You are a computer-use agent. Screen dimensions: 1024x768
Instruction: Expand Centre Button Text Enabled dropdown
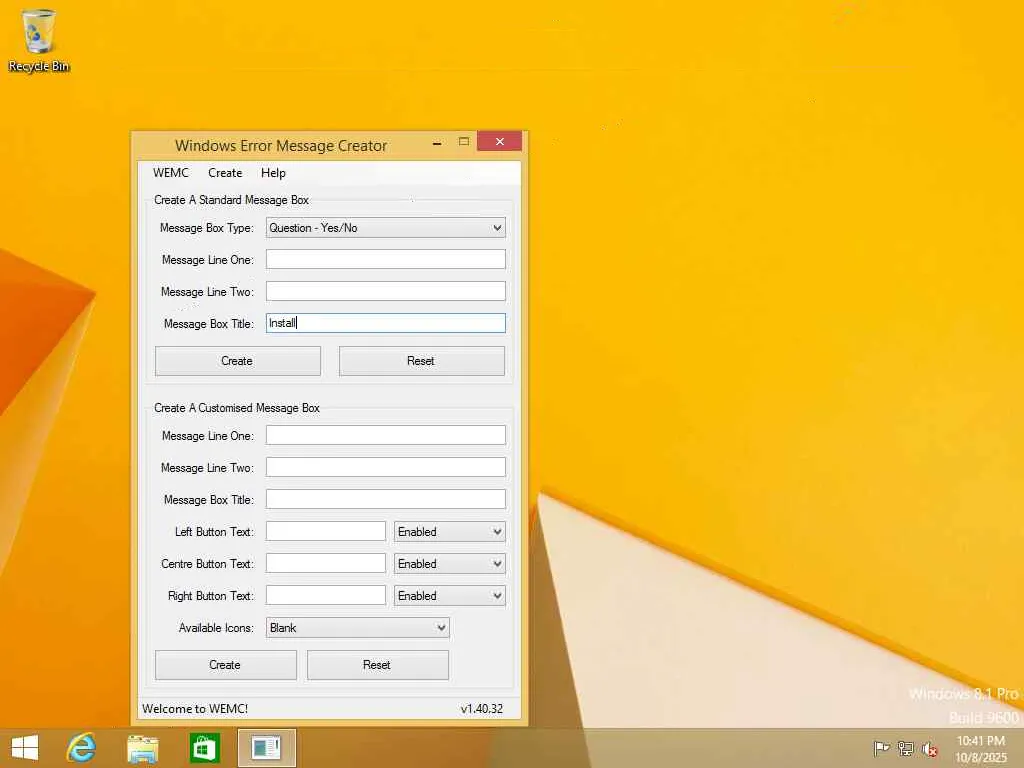(450, 564)
